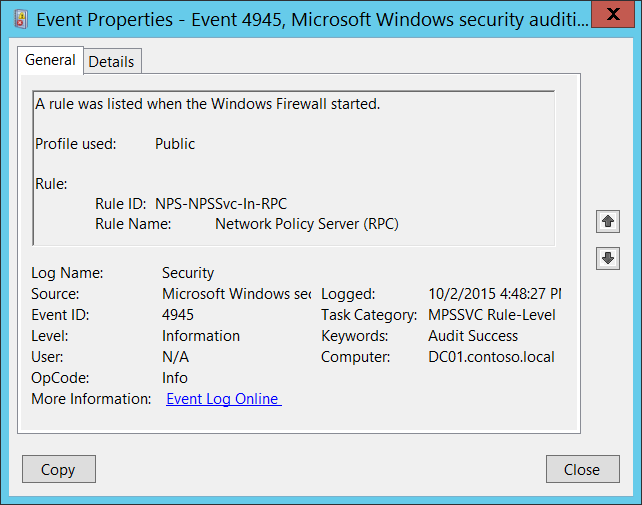The height and width of the screenshot is (505, 642).
Task: Go to next event with down arrow
Action: pos(607,258)
